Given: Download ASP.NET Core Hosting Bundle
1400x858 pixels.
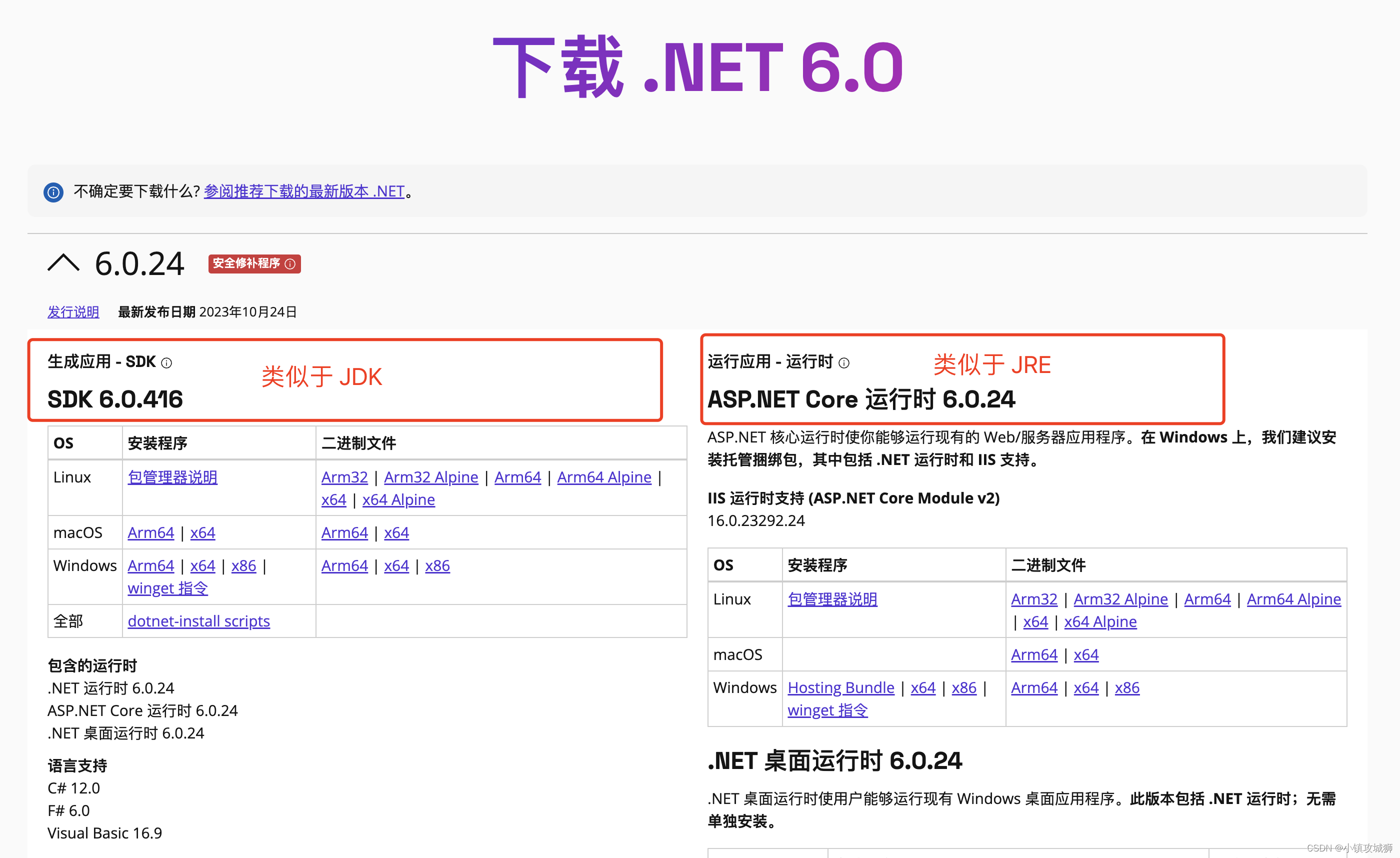Looking at the screenshot, I should coord(840,687).
